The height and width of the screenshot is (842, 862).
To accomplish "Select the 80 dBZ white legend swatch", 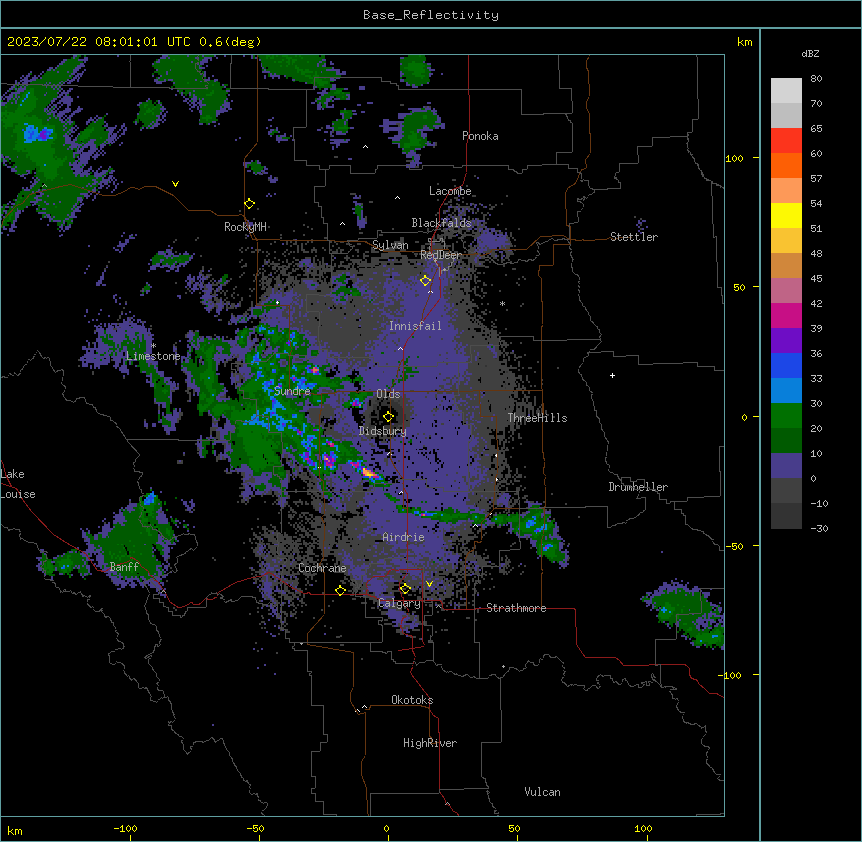I will pyautogui.click(x=786, y=90).
